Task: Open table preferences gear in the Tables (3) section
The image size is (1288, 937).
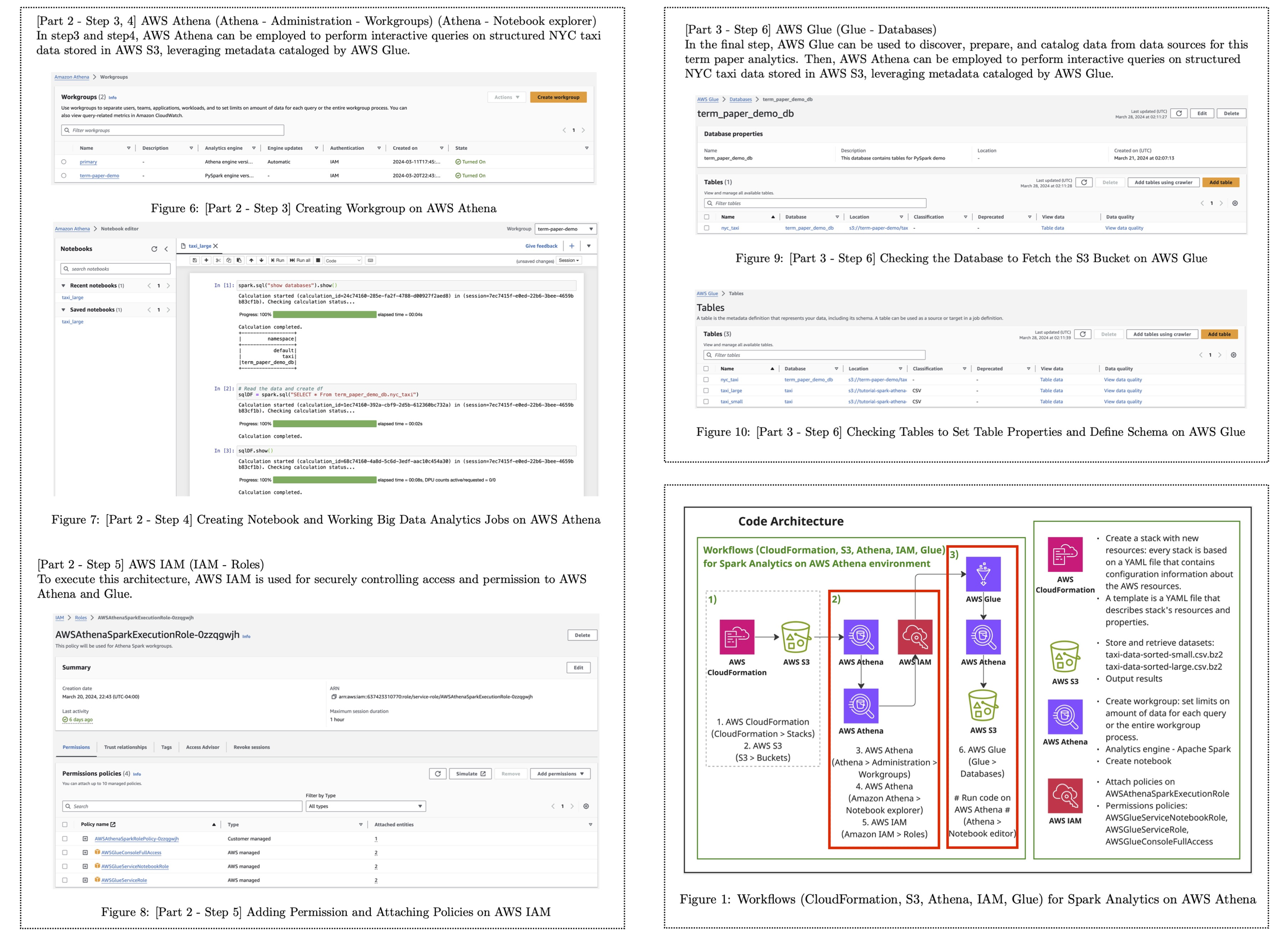Action: click(x=1233, y=355)
